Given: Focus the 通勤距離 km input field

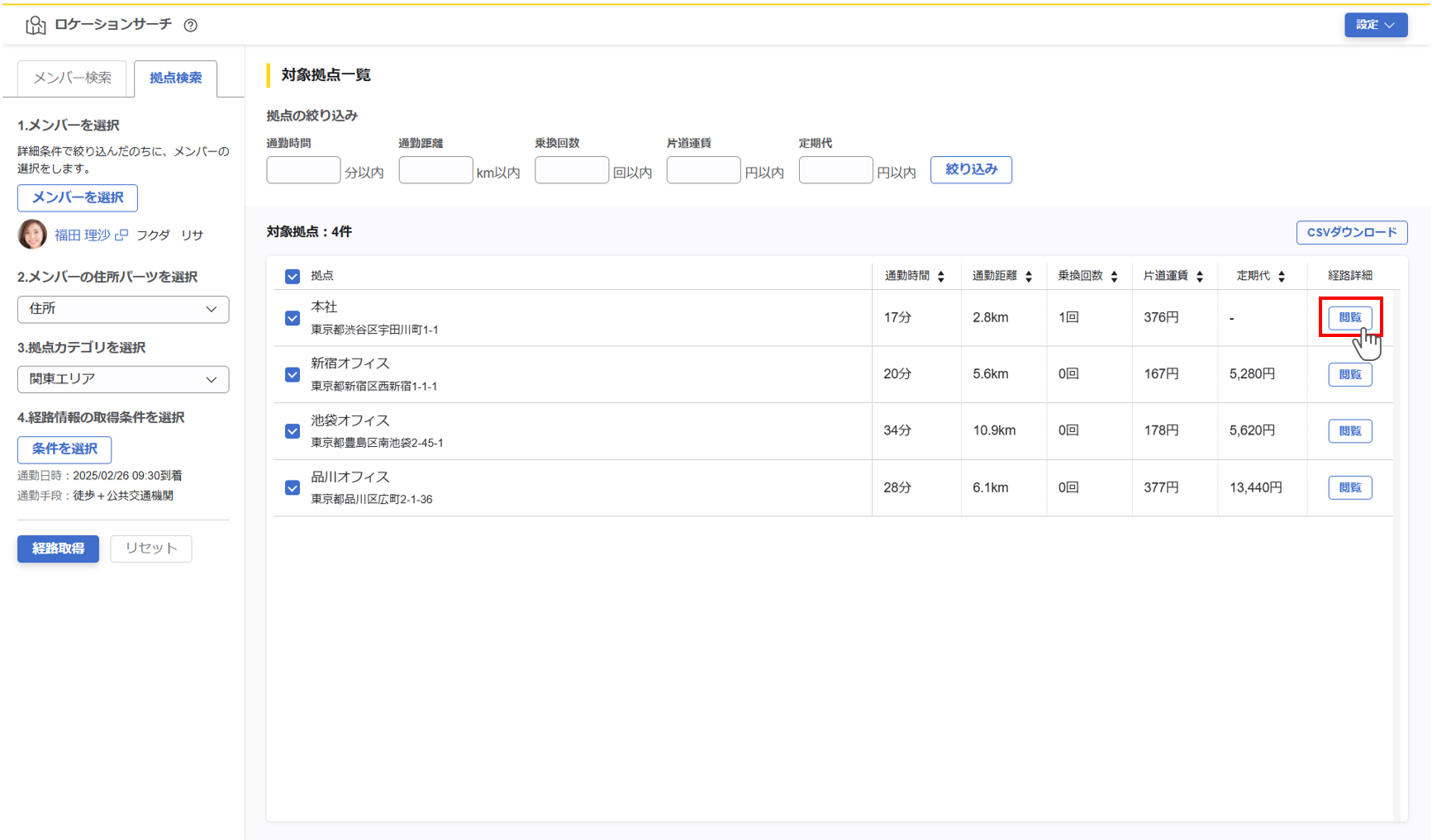Looking at the screenshot, I should click(435, 170).
